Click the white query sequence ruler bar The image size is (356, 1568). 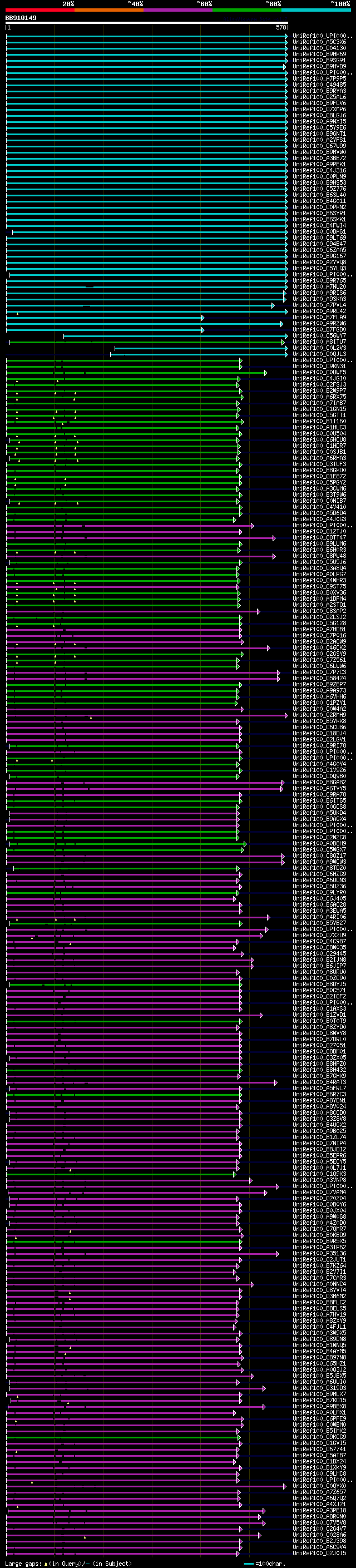[147, 23]
